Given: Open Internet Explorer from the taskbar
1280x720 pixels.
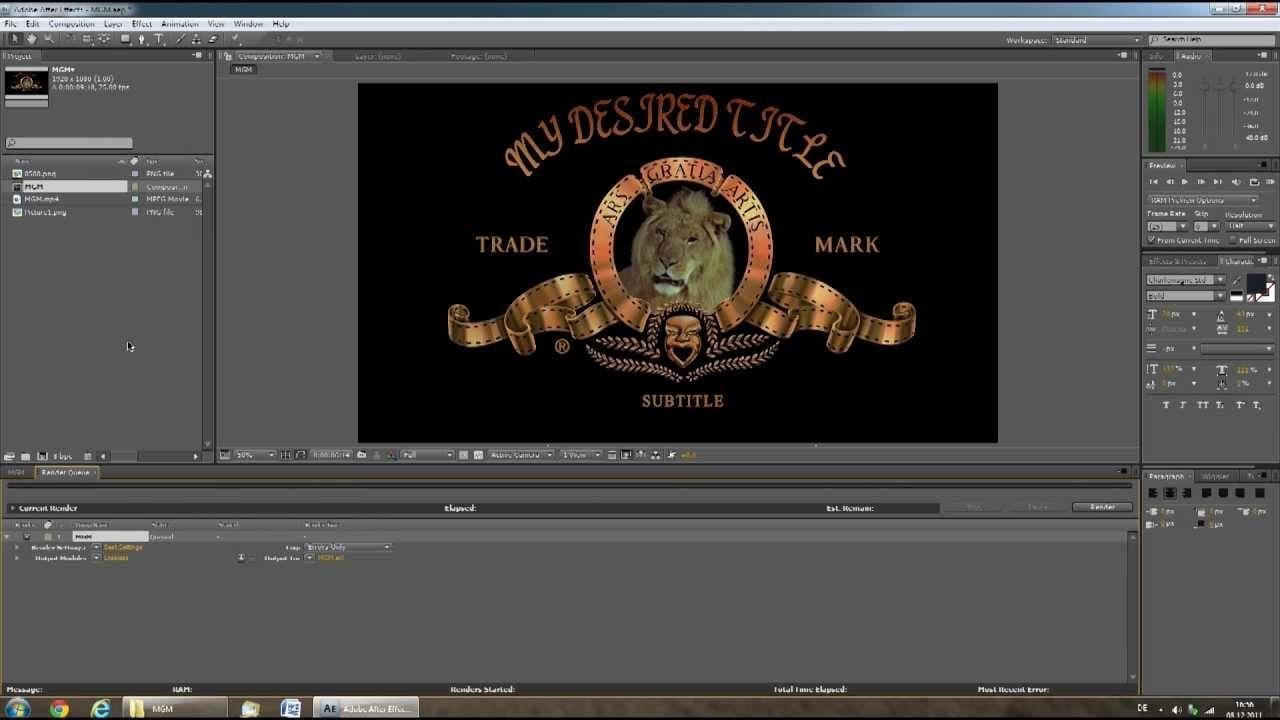Looking at the screenshot, I should click(x=101, y=708).
